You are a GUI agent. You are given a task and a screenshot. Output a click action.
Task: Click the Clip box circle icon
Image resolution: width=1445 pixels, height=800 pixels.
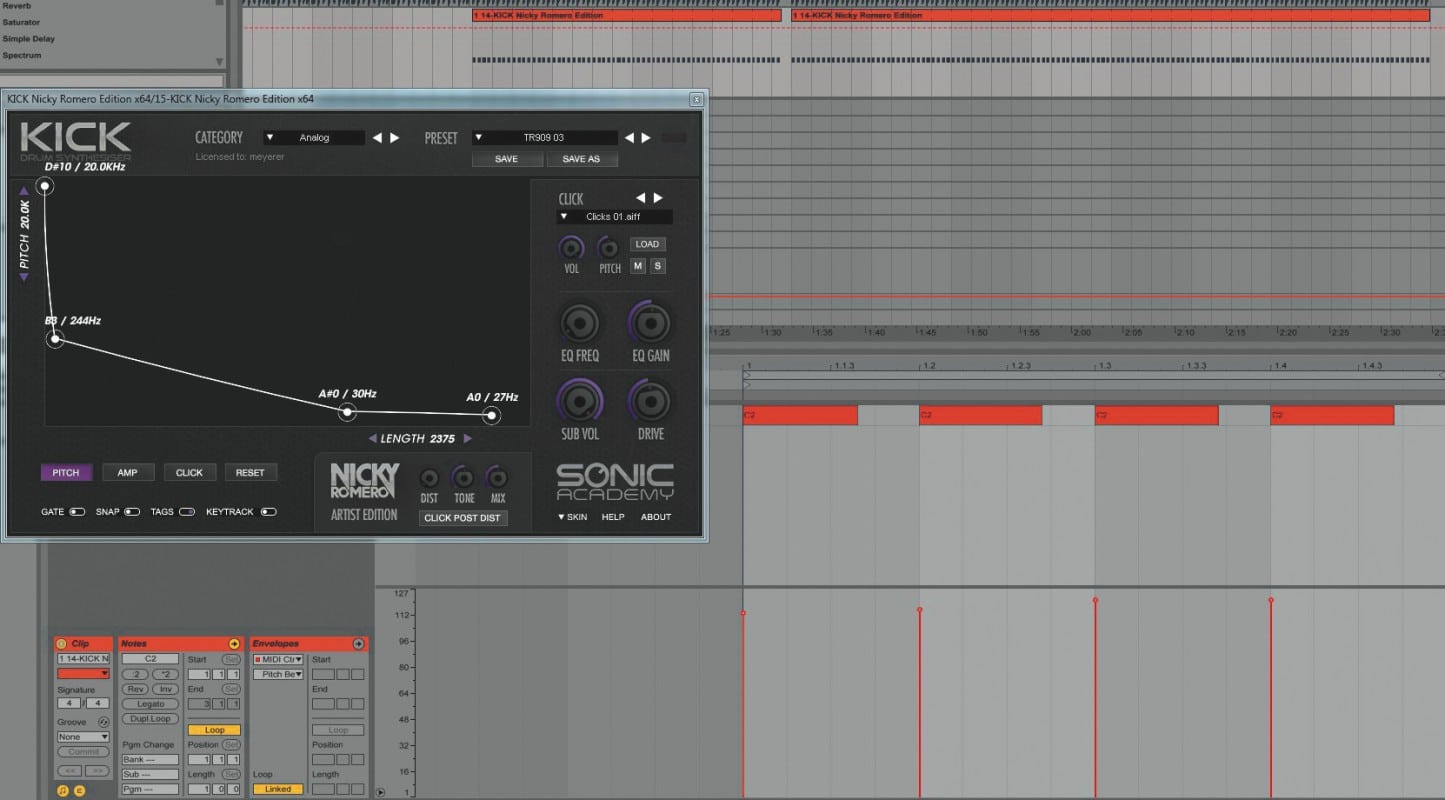click(61, 644)
